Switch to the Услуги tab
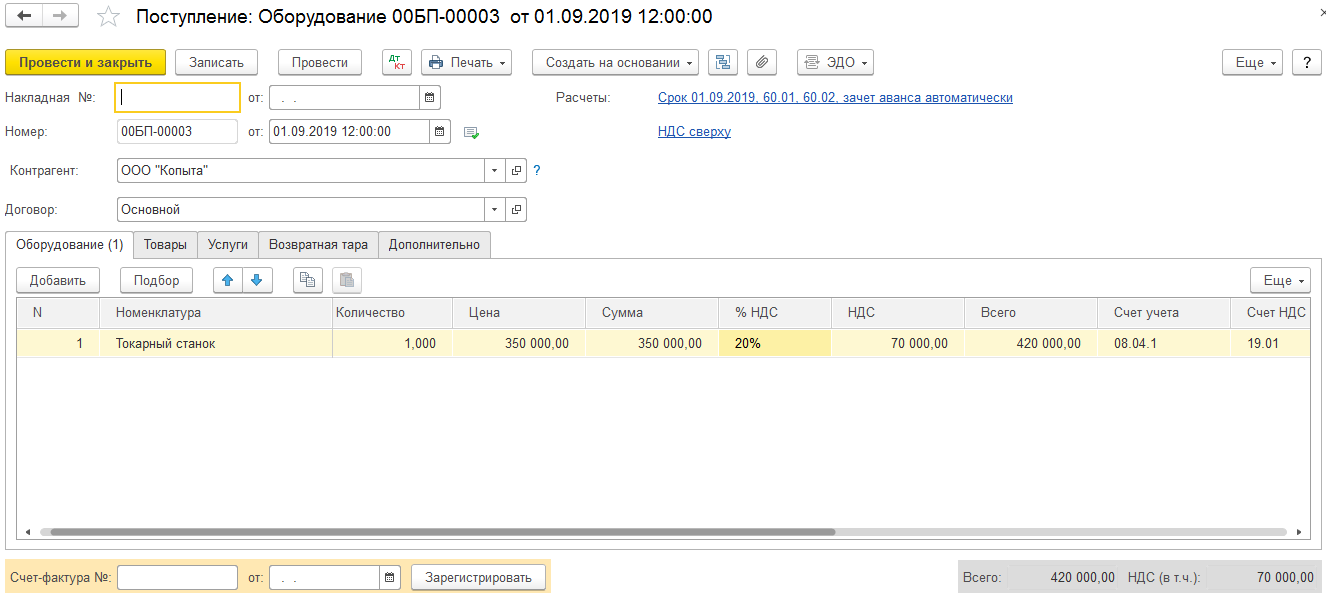 pyautogui.click(x=228, y=245)
